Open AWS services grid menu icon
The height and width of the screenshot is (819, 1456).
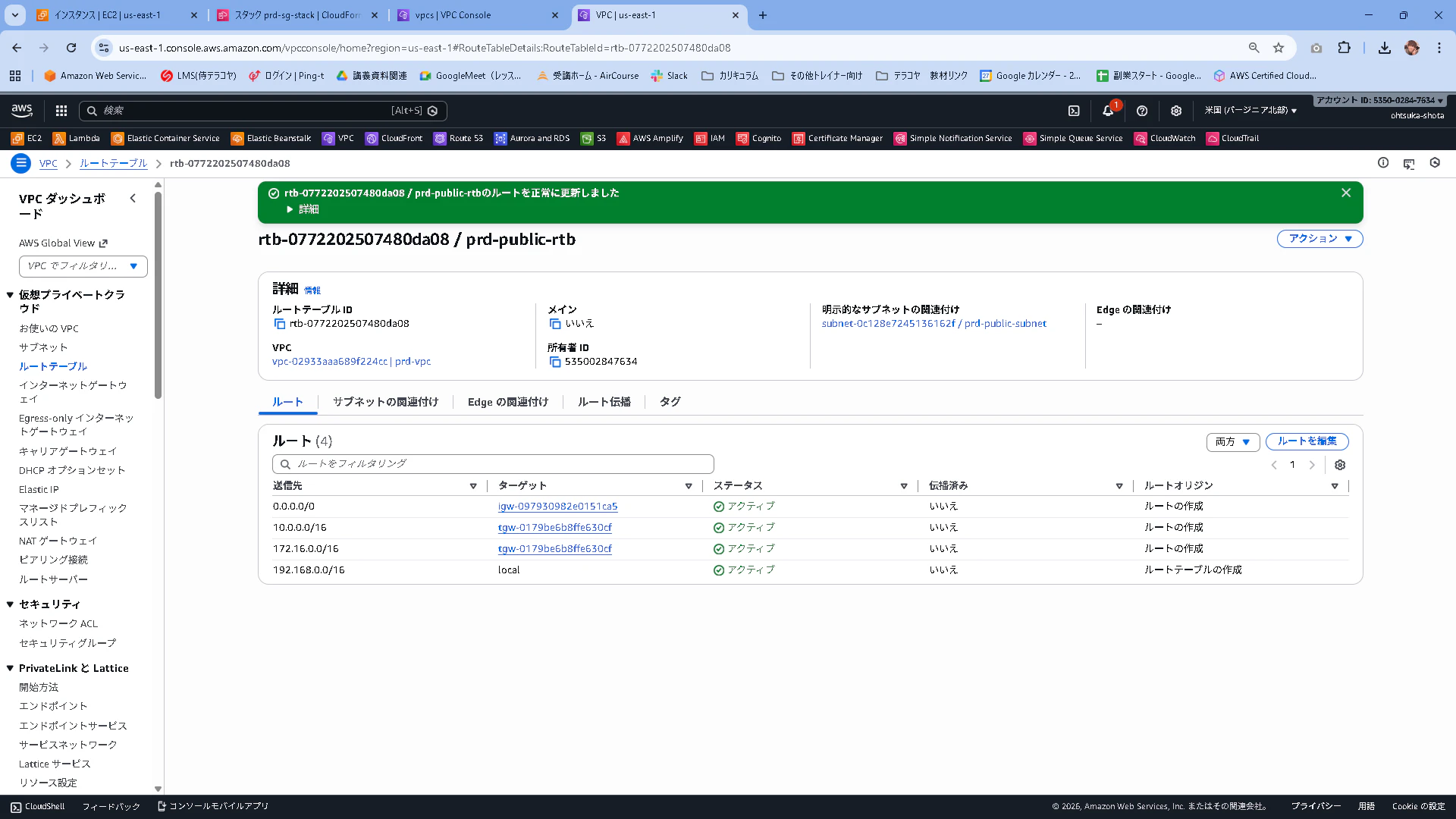point(61,111)
